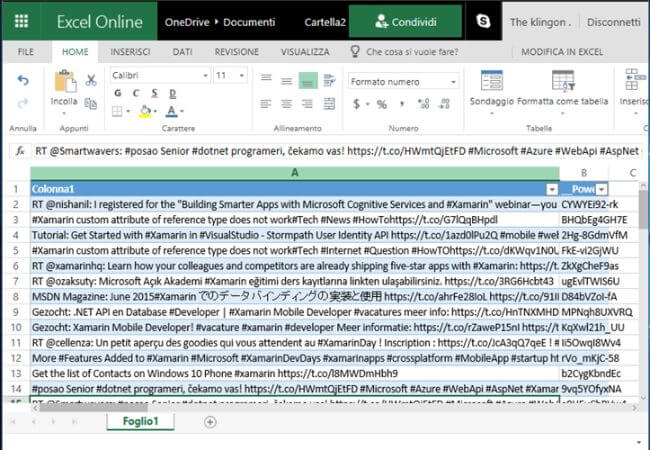Open the font size 11 dropdown
The width and height of the screenshot is (650, 450).
242,76
